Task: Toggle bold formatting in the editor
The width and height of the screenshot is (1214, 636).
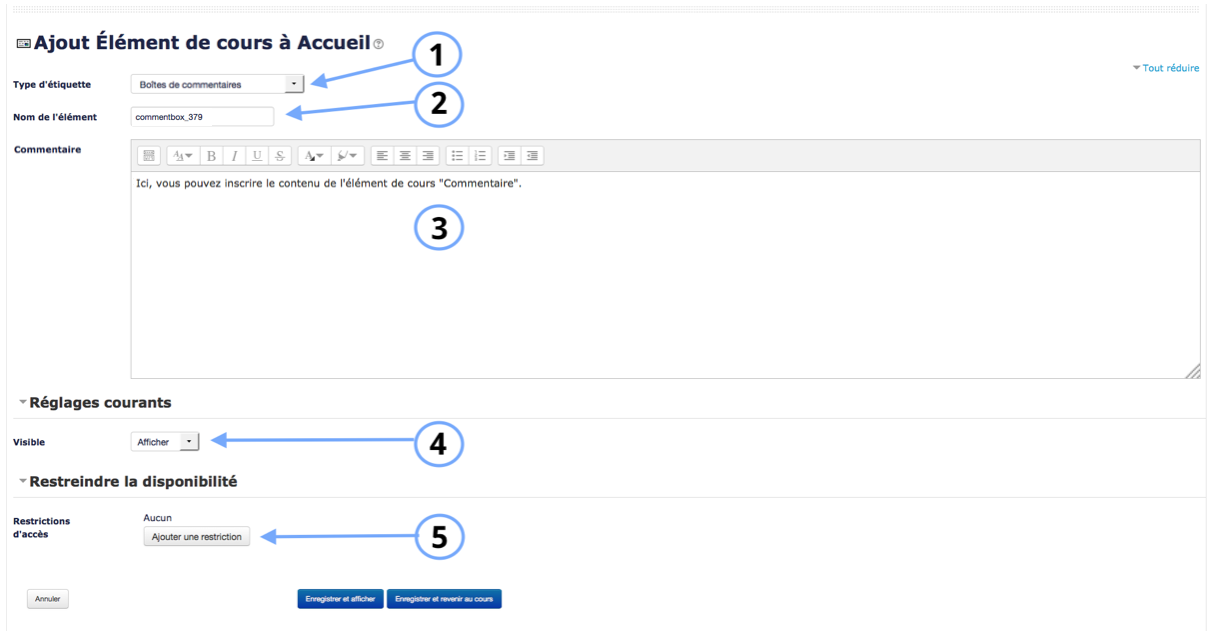Action: (x=212, y=156)
